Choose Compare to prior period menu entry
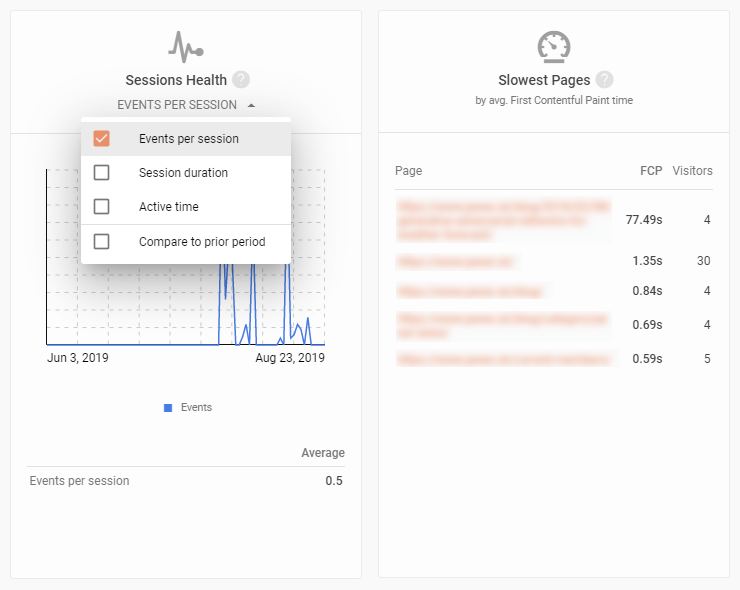This screenshot has height=590, width=740. coord(186,242)
